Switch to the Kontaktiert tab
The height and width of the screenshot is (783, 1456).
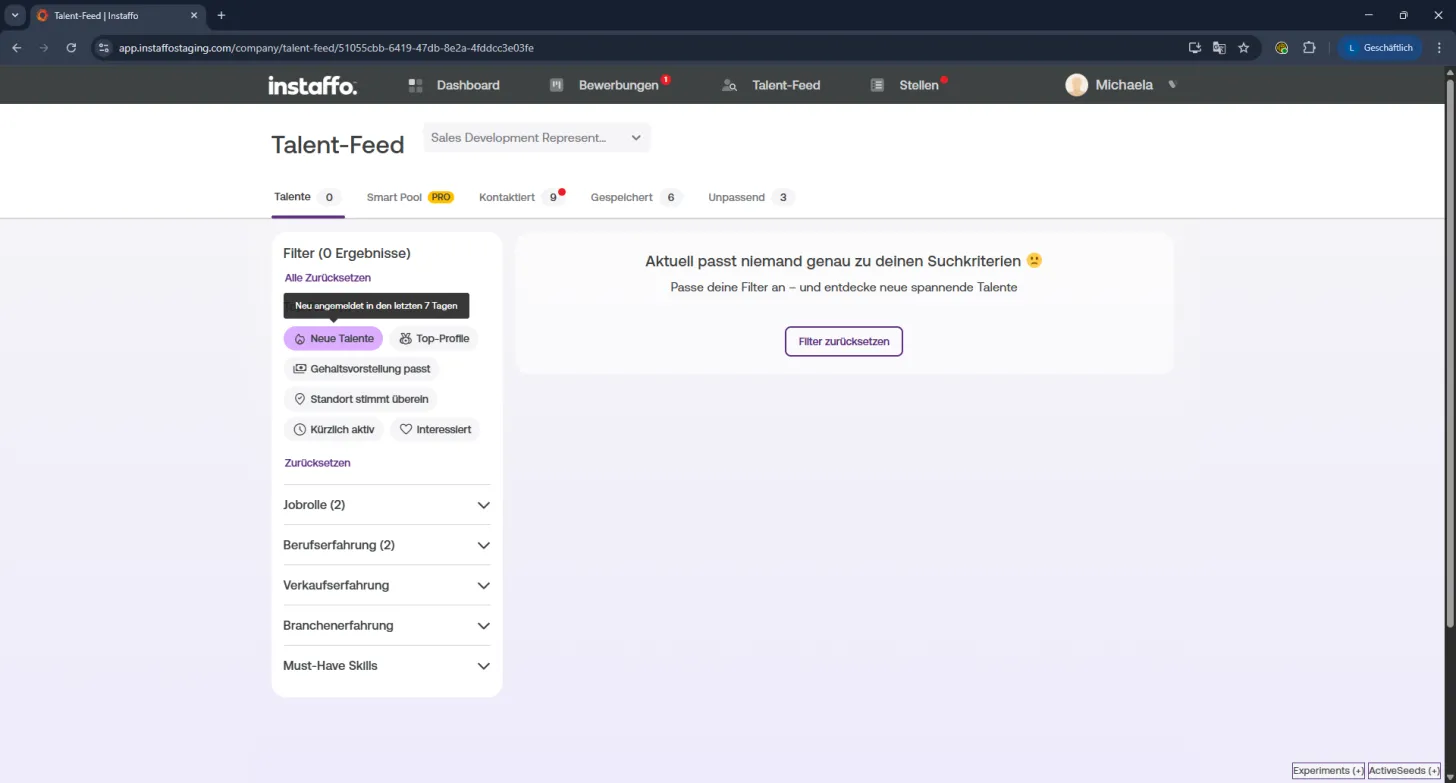click(x=522, y=197)
